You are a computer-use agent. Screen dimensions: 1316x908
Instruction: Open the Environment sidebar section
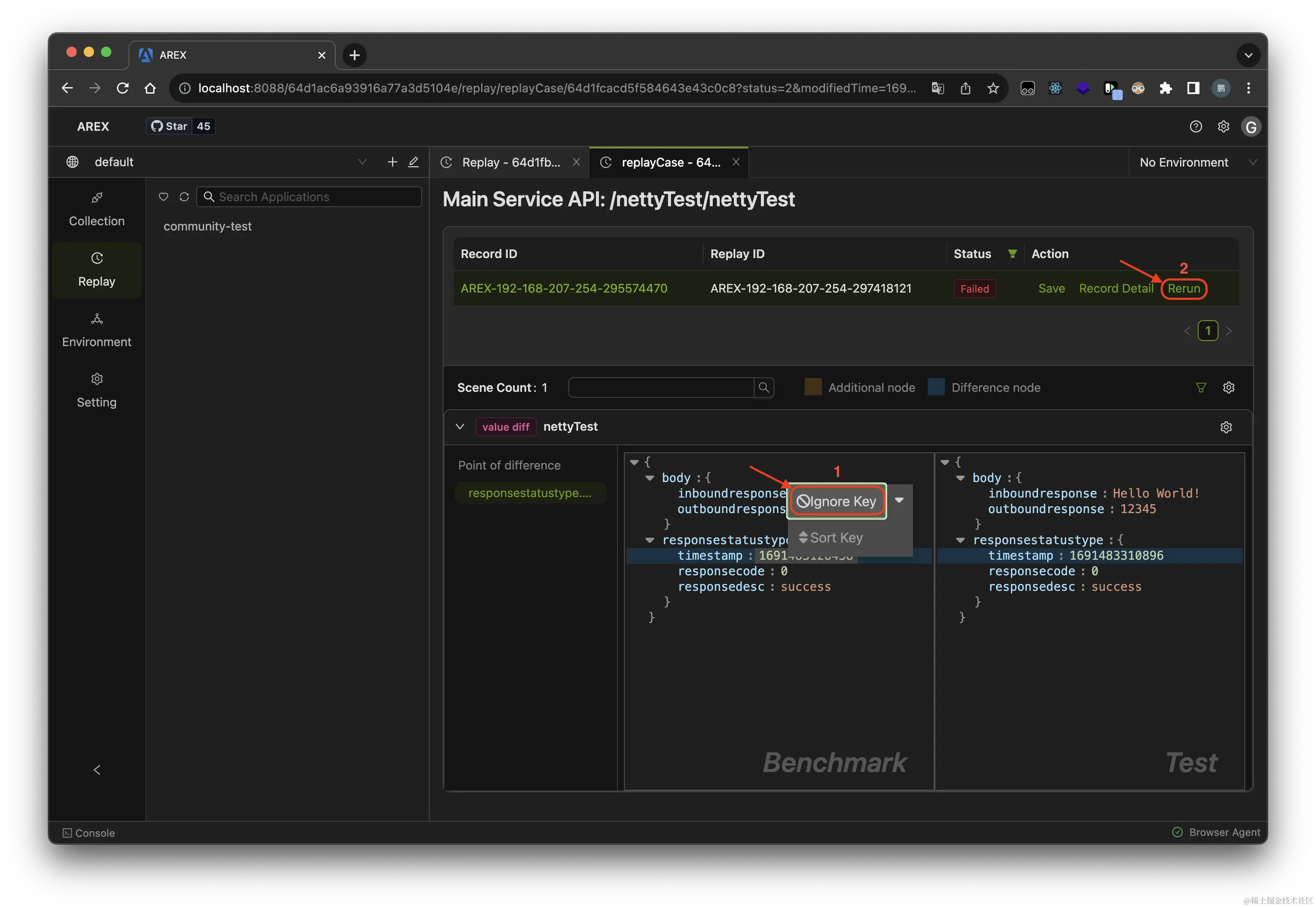(x=97, y=330)
